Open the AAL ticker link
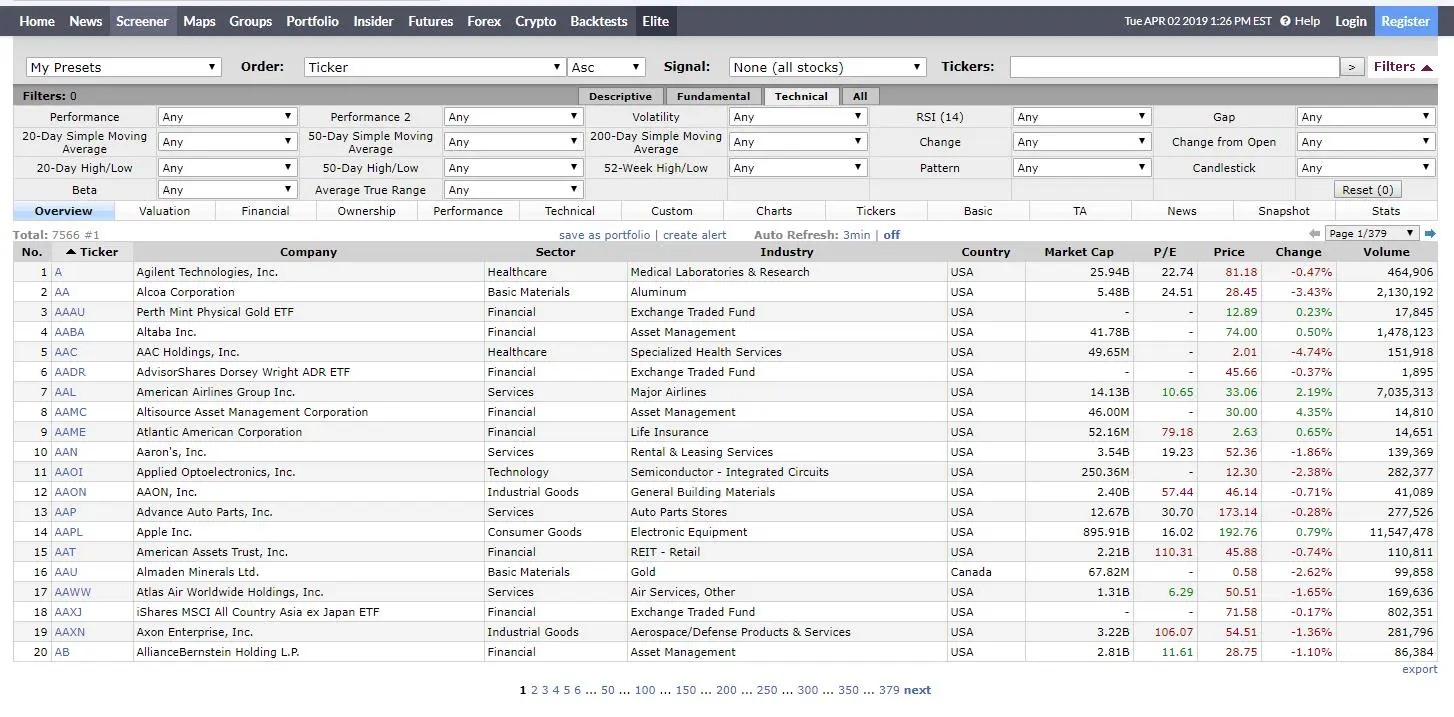Image resolution: width=1454 pixels, height=717 pixels. [x=65, y=392]
